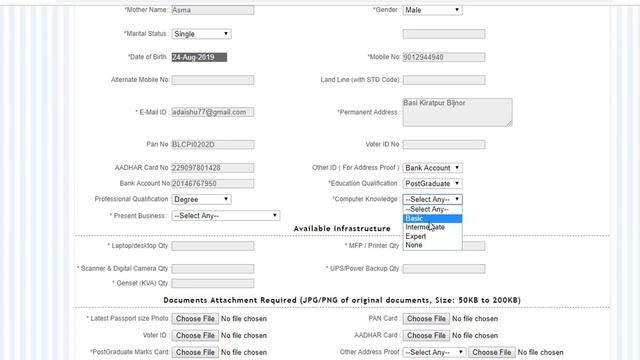Click 'Documents Attachment Required' heading
Image resolution: width=640 pixels, height=360 pixels.
342,300
